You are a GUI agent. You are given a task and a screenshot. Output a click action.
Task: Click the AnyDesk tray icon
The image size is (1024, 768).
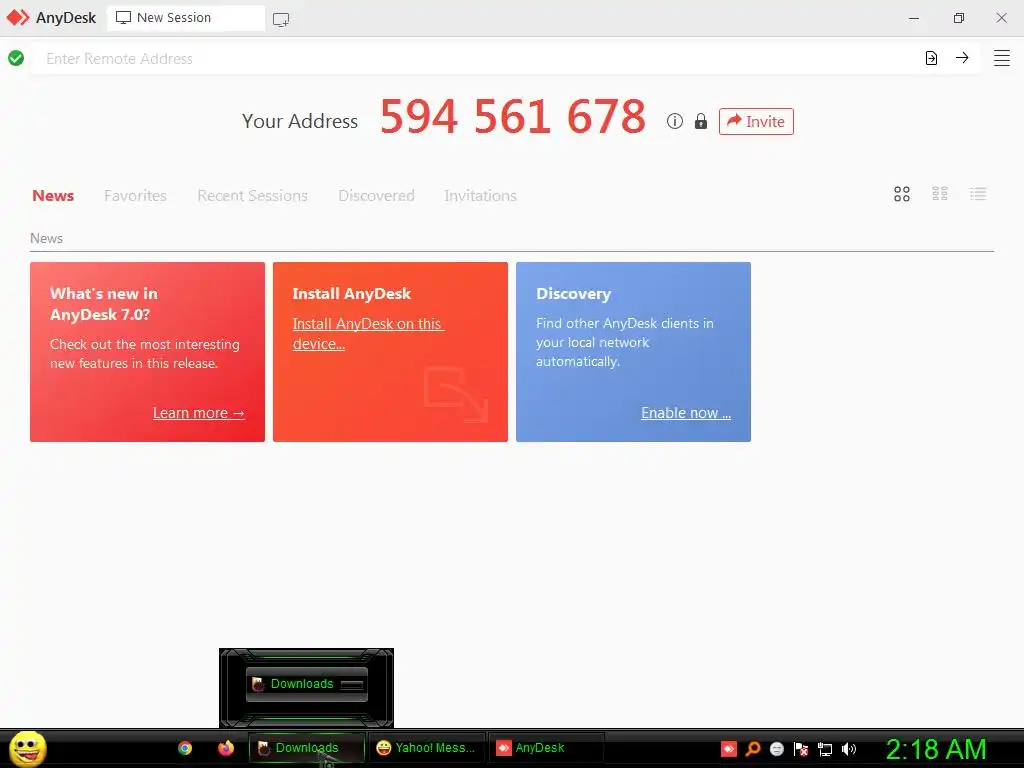pyautogui.click(x=729, y=748)
